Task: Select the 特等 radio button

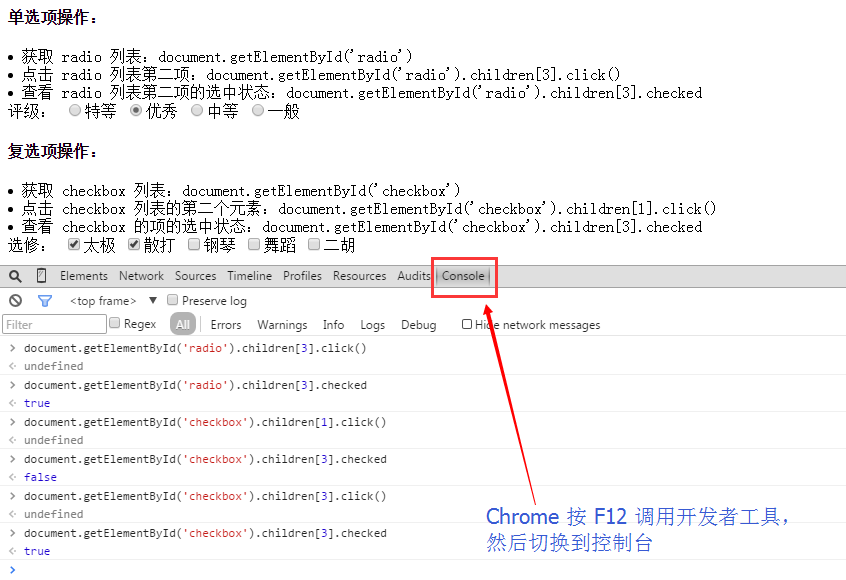Action: (74, 110)
